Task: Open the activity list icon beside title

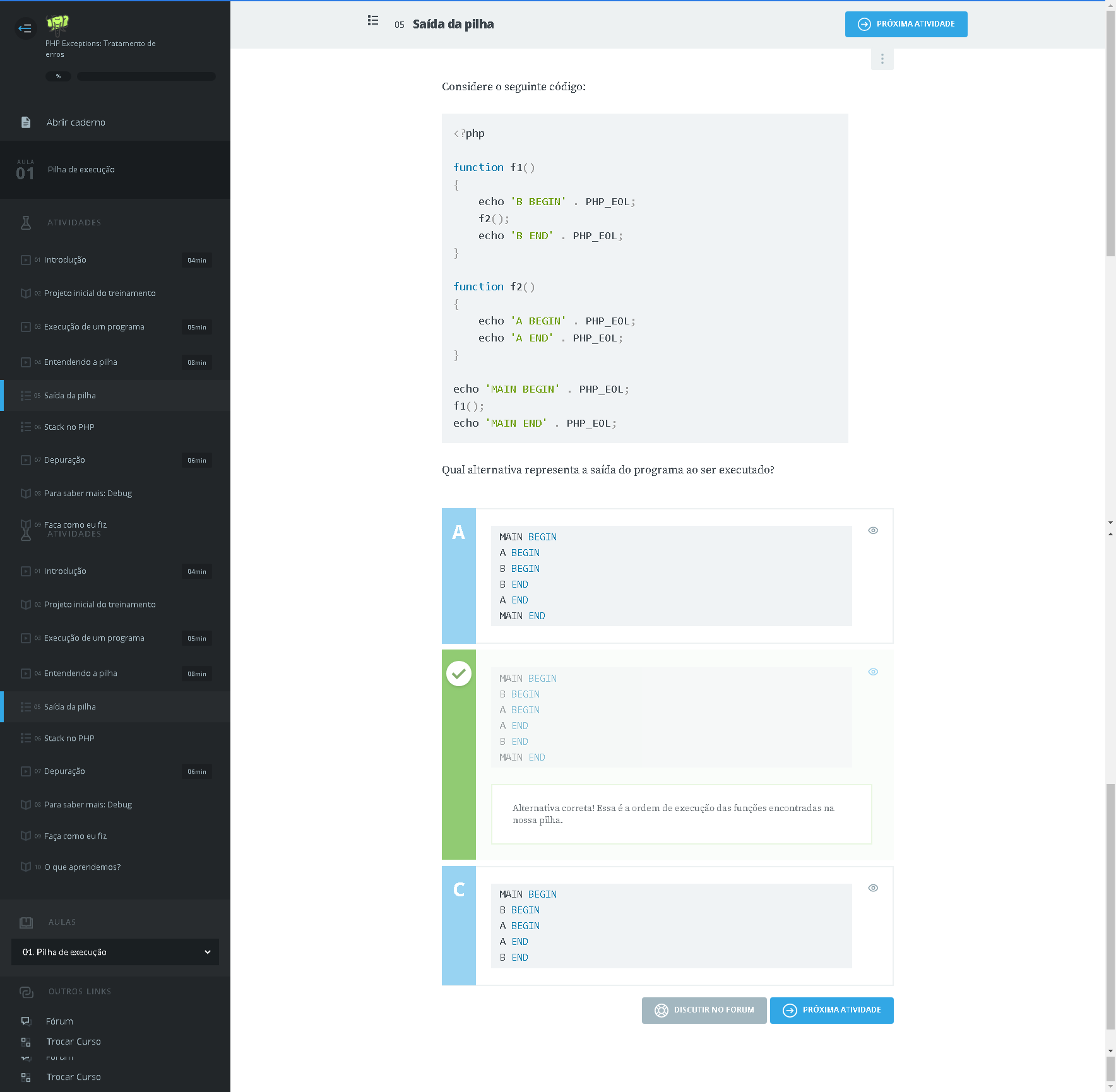Action: point(373,21)
